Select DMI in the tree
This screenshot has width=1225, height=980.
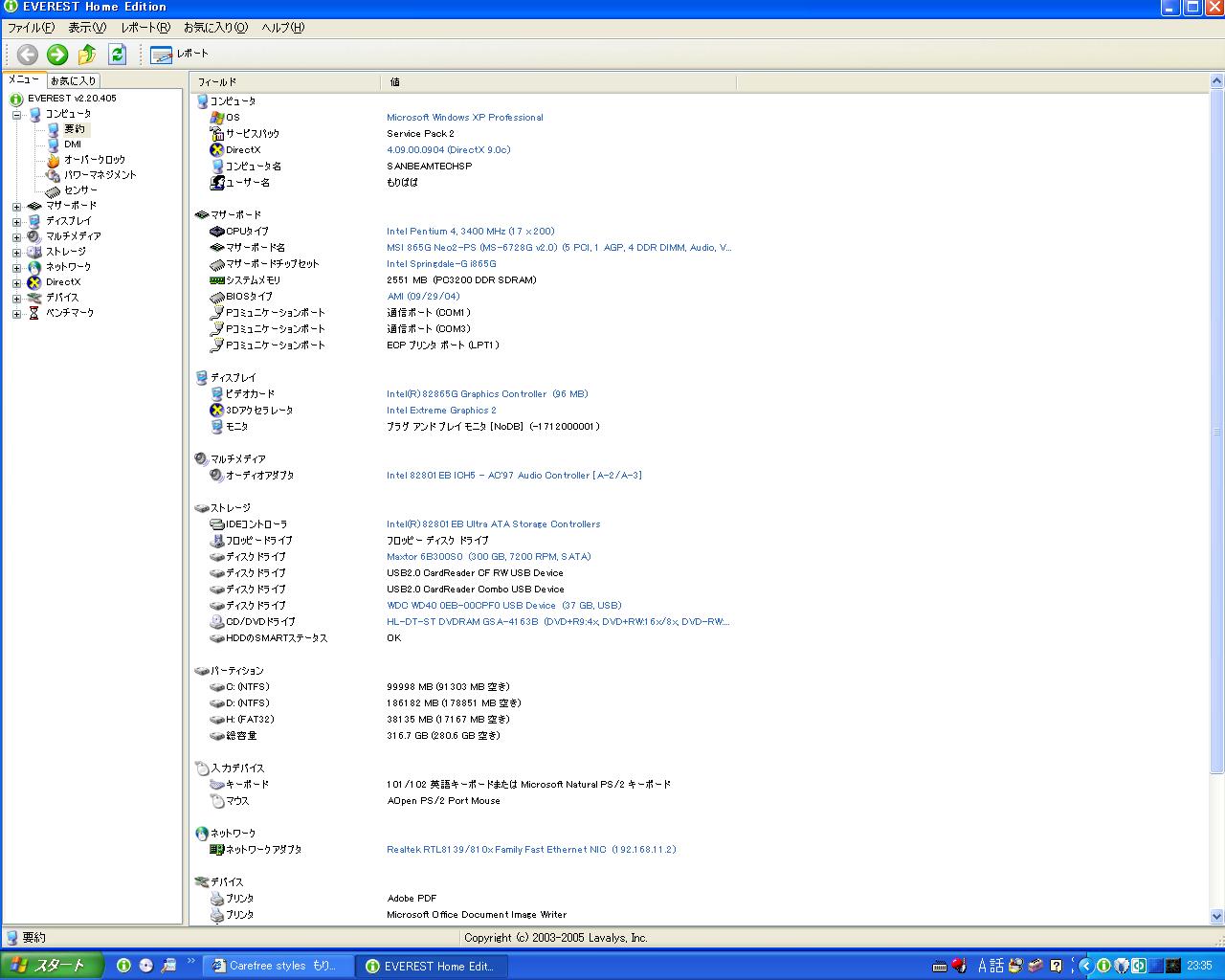click(73, 145)
